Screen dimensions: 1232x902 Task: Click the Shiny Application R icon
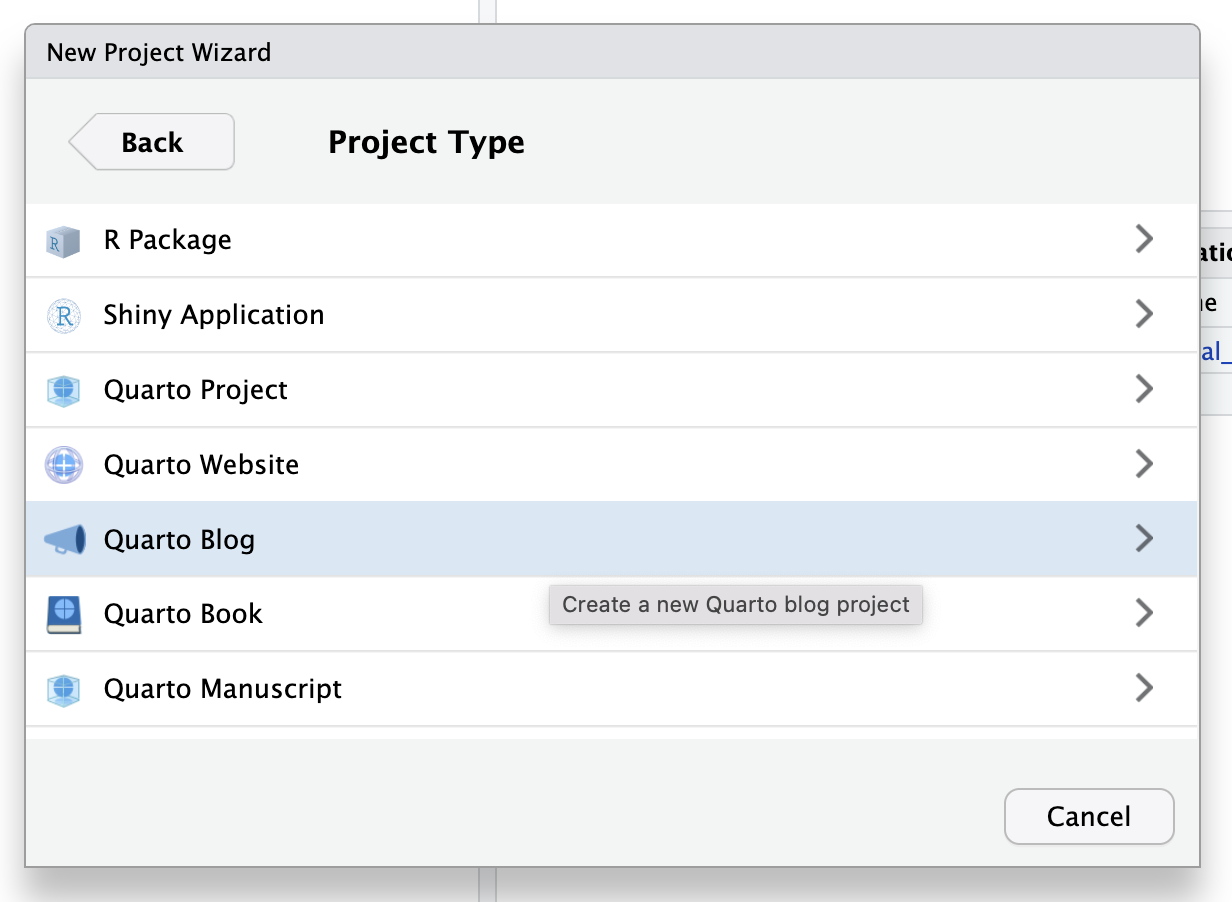click(63, 316)
